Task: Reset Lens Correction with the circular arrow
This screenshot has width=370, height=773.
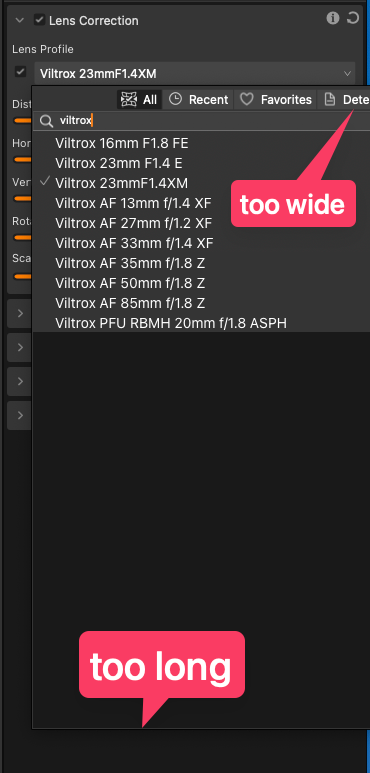Action: (x=352, y=19)
